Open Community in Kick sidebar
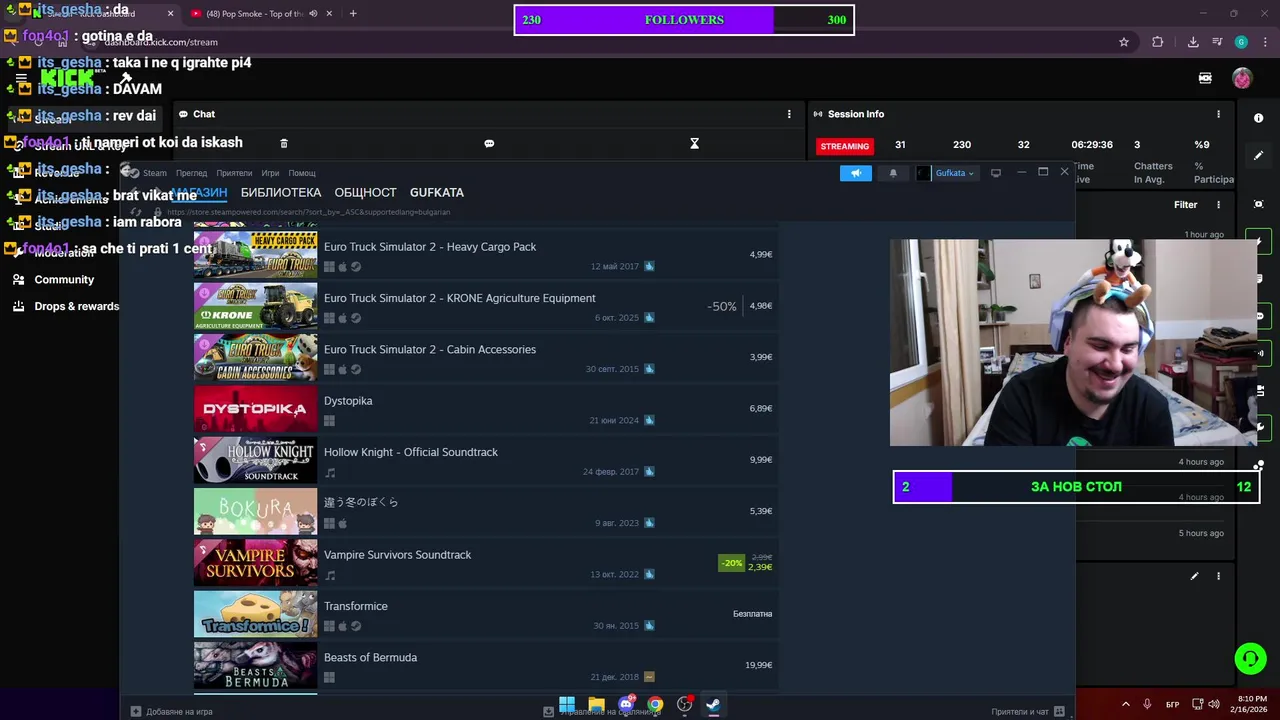Viewport: 1280px width, 720px height. [x=64, y=280]
